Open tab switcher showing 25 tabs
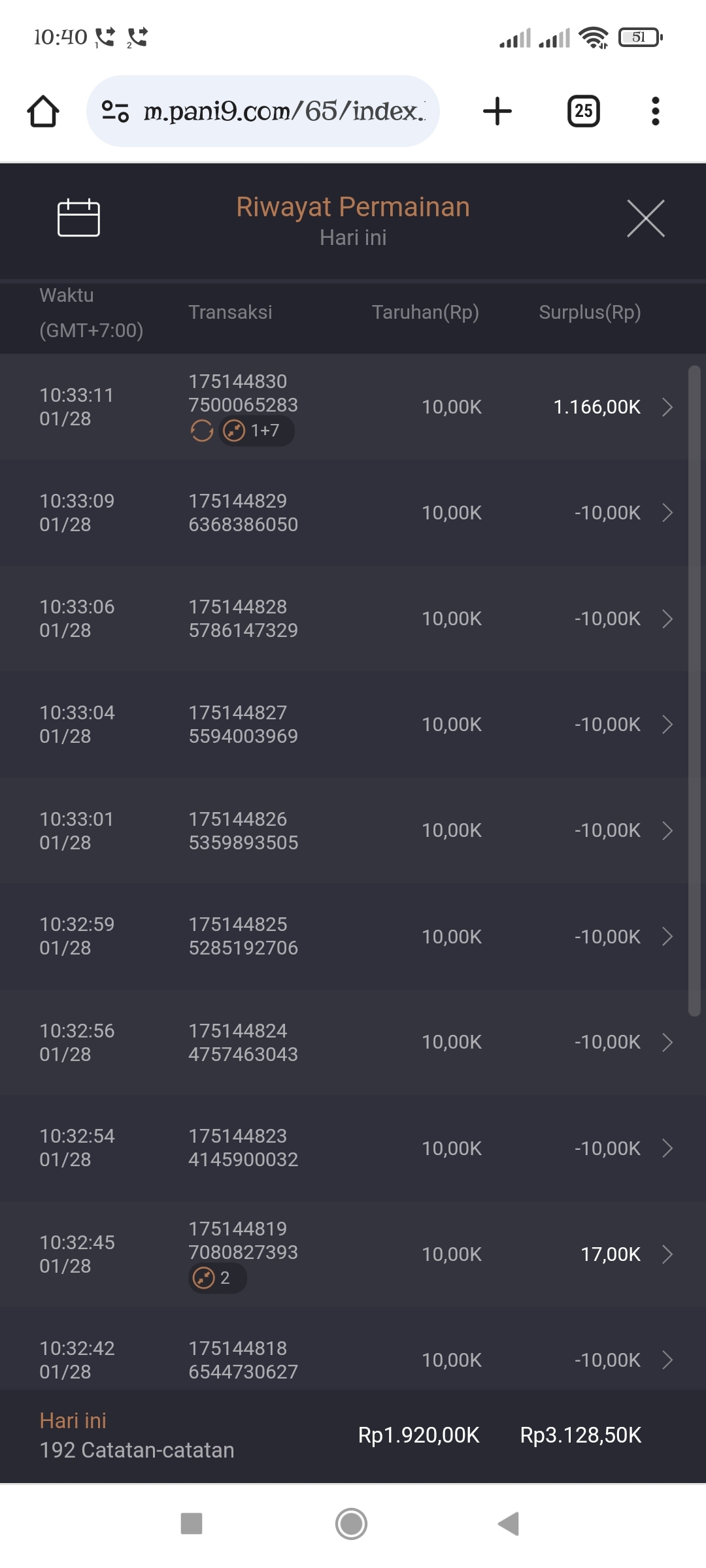Image resolution: width=706 pixels, height=1568 pixels. coord(583,111)
